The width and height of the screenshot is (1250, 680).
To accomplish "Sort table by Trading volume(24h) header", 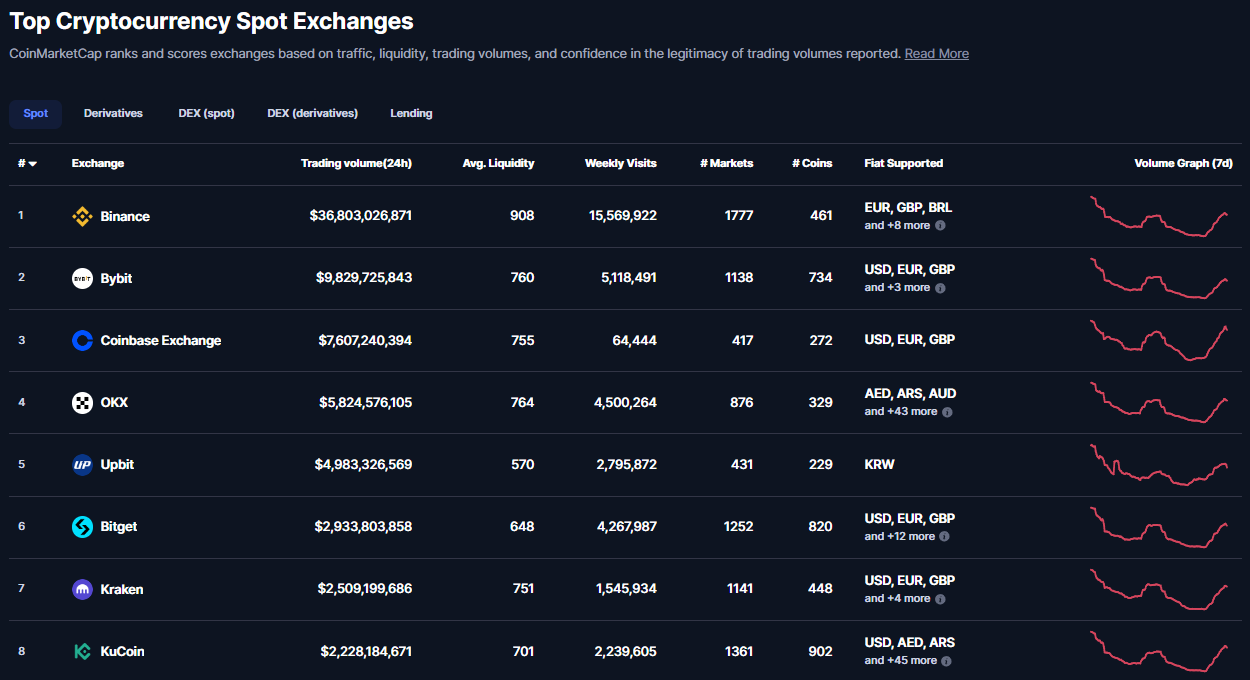I will (356, 163).
